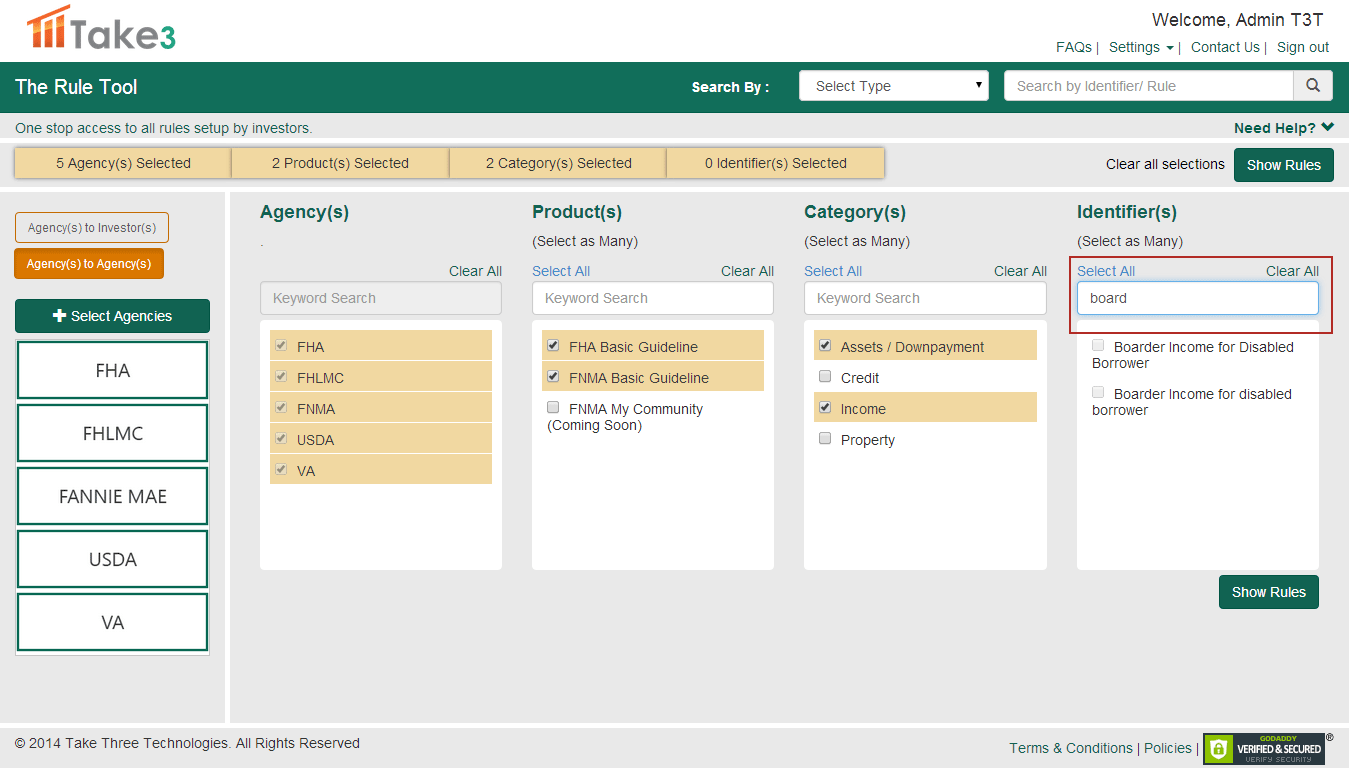
Task: Click Select All under Category(s)
Action: (x=832, y=271)
